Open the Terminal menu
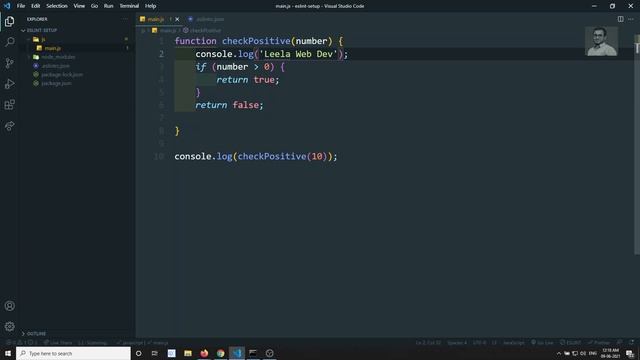Viewport: 640px width, 360px height. 129,6
